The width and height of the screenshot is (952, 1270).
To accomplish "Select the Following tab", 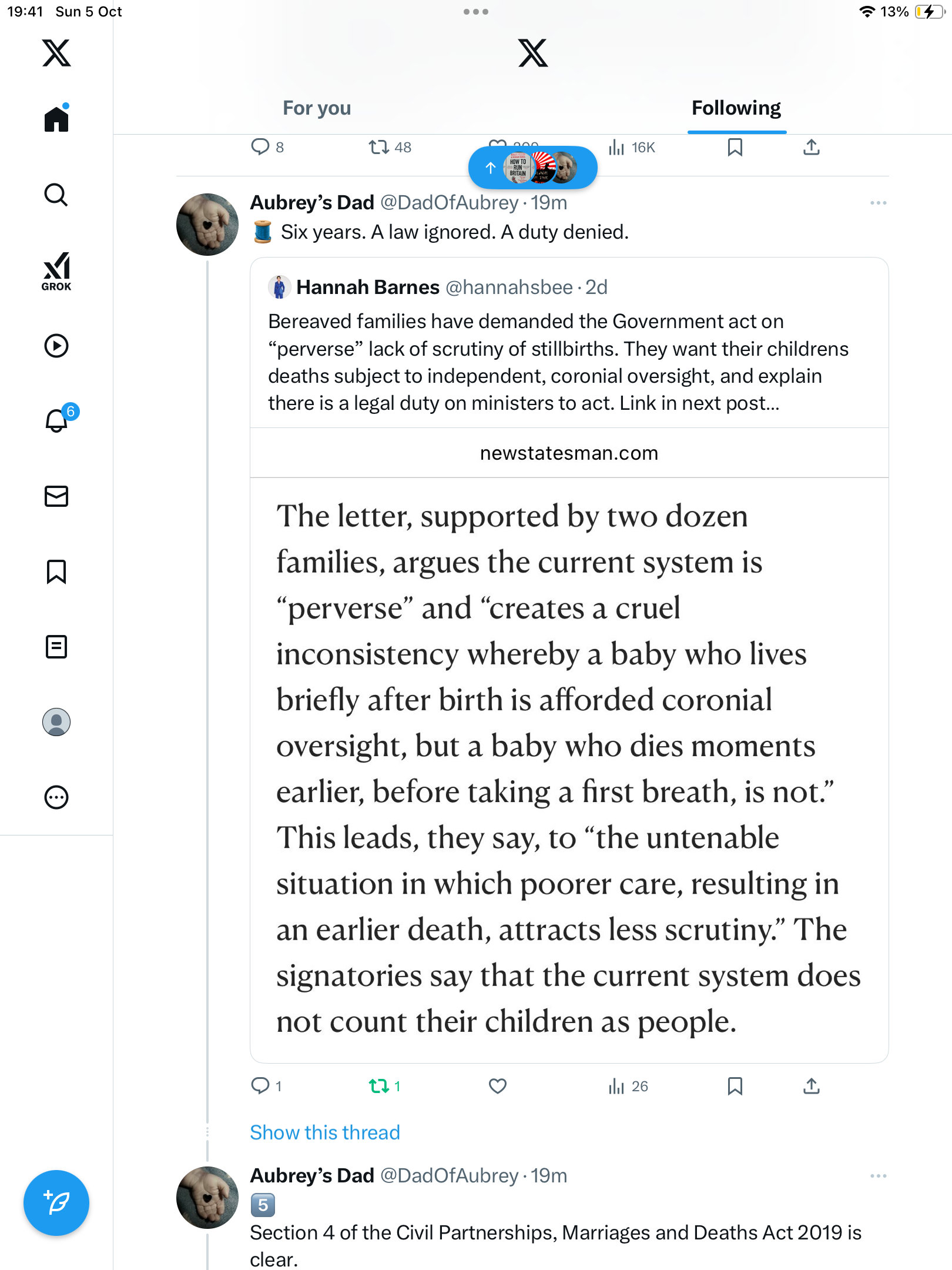I will coord(736,108).
